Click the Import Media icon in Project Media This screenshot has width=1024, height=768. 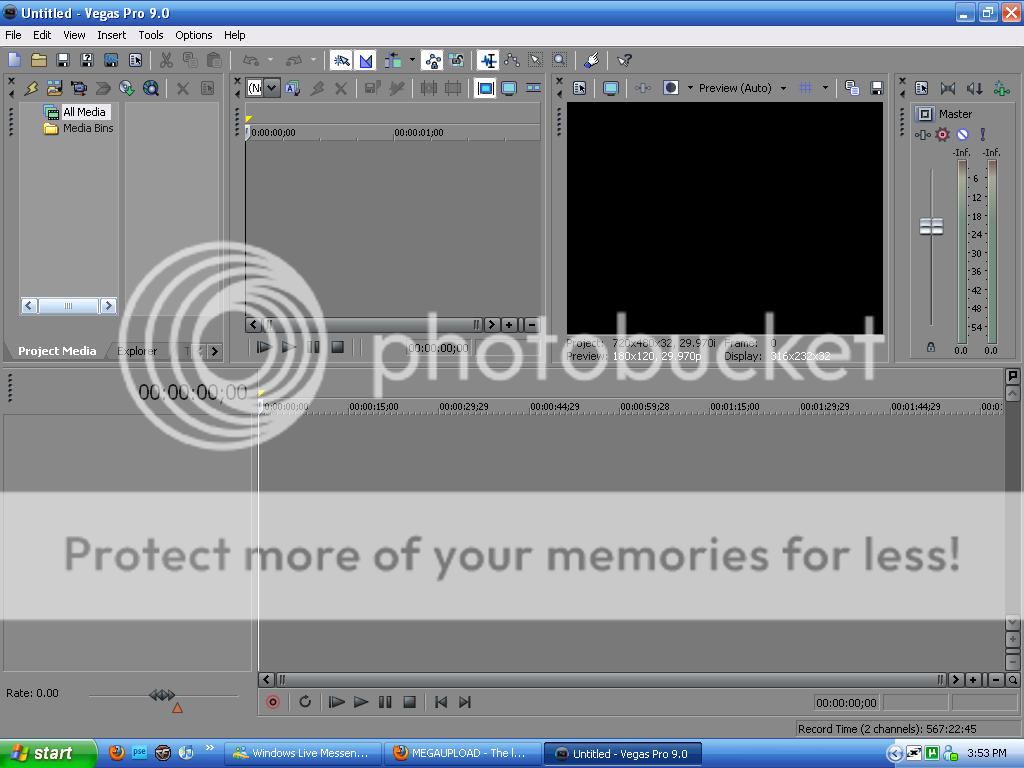pyautogui.click(x=54, y=88)
